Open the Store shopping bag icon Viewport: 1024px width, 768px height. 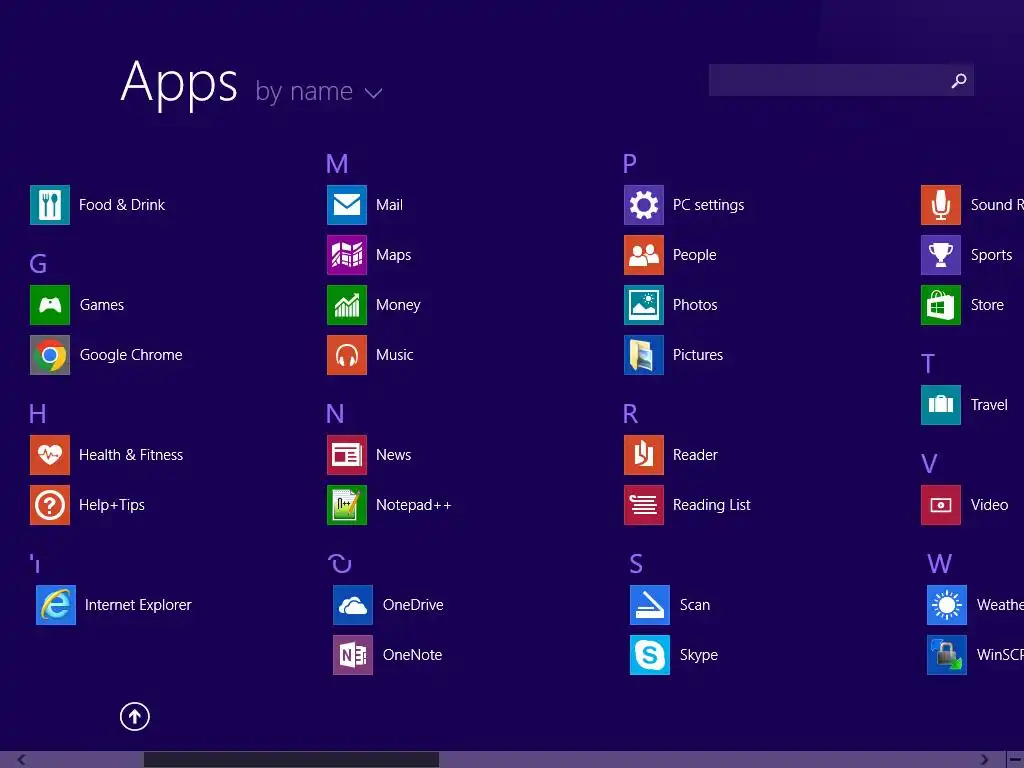[x=941, y=305]
